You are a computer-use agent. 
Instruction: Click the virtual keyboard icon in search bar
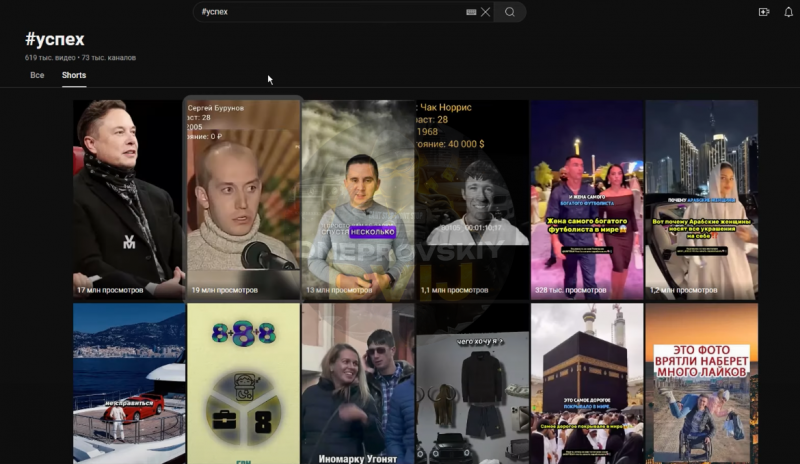(471, 12)
